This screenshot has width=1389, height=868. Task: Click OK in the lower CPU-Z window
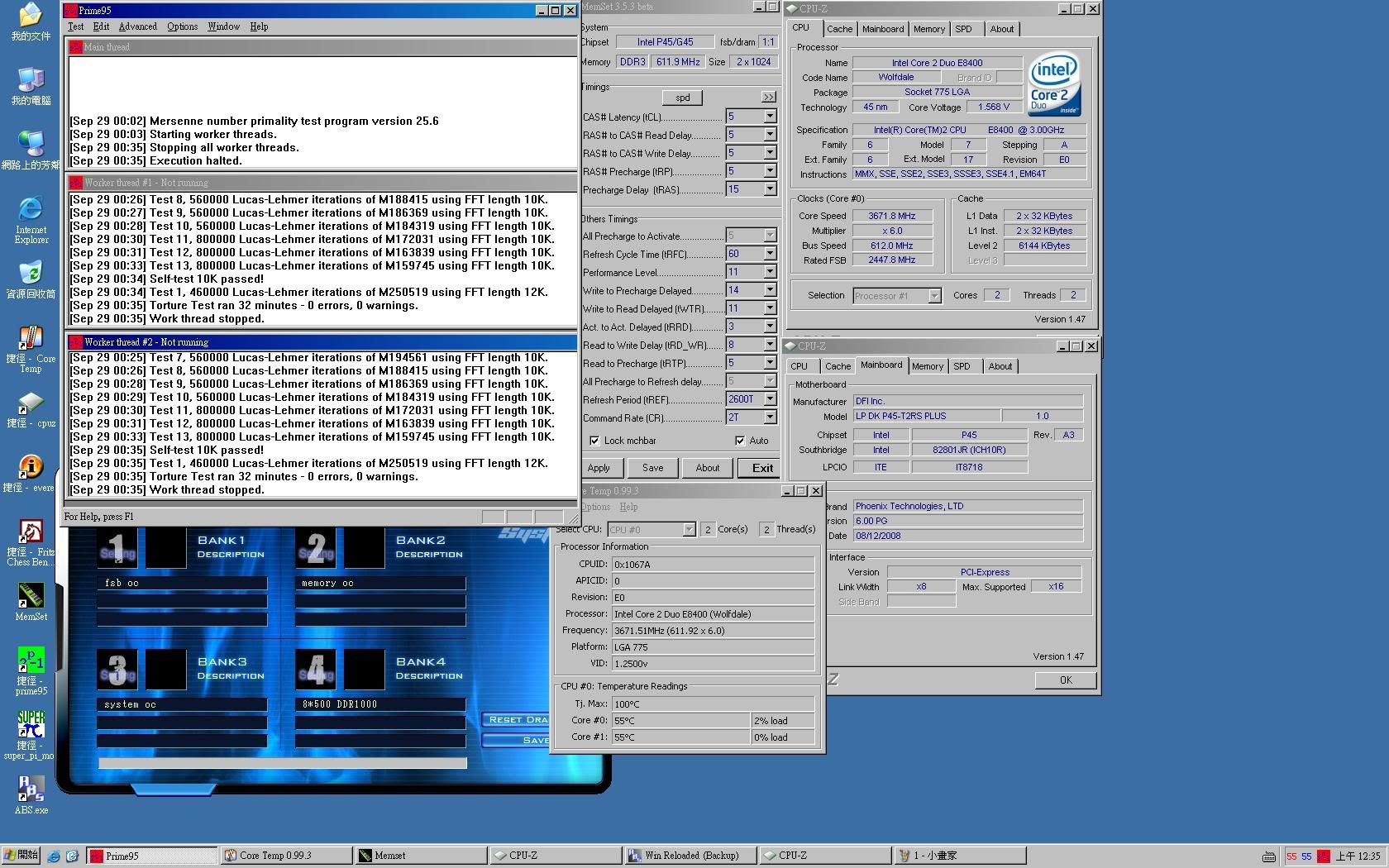tap(1066, 680)
